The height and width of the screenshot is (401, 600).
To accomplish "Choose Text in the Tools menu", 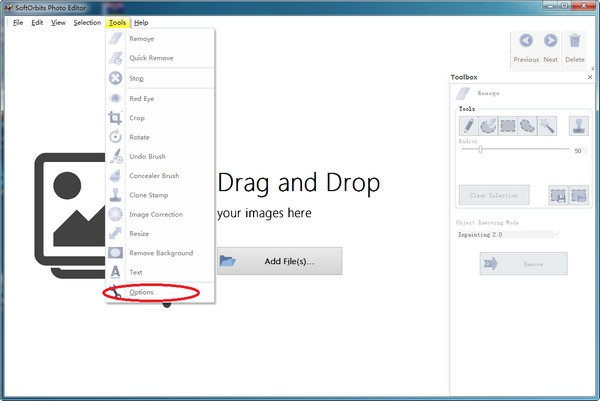I will pos(160,272).
